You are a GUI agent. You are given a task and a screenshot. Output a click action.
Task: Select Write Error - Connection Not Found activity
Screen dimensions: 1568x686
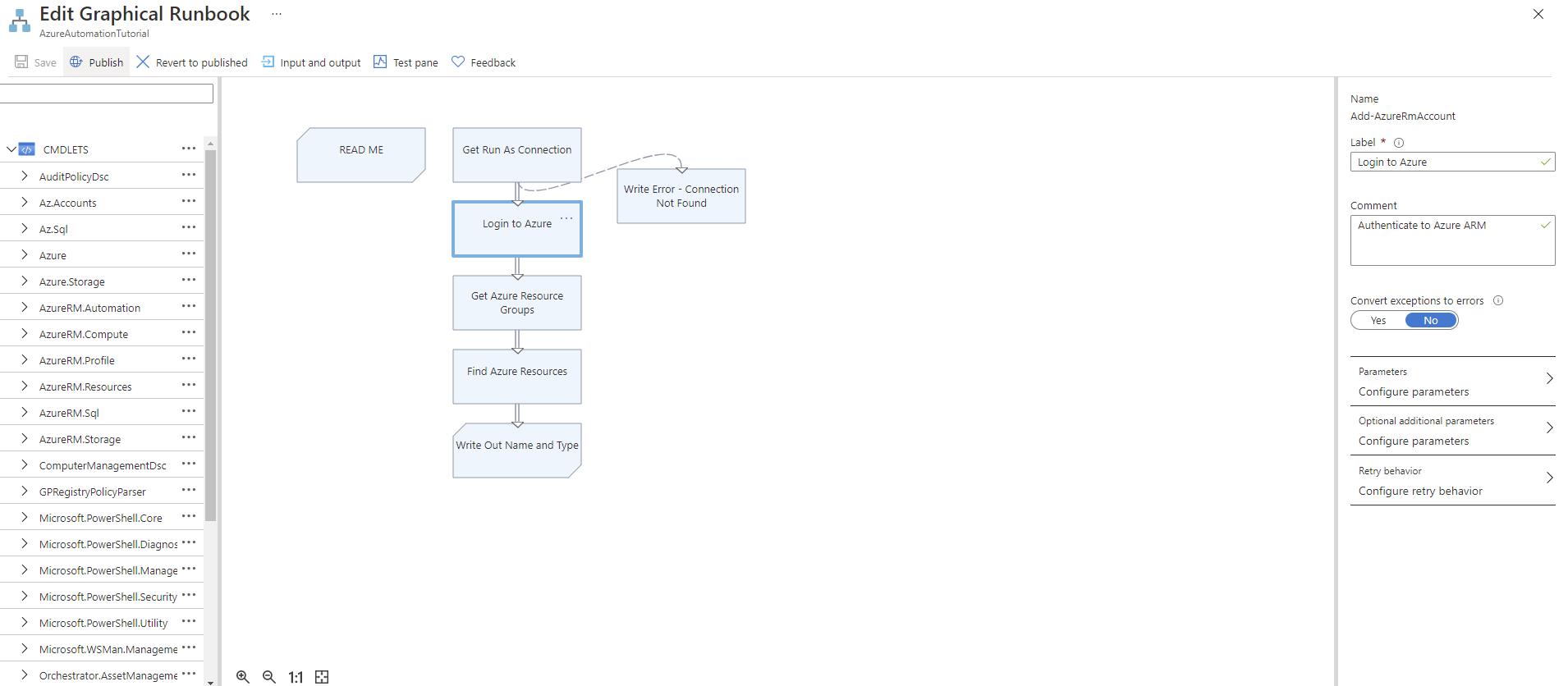[681, 196]
